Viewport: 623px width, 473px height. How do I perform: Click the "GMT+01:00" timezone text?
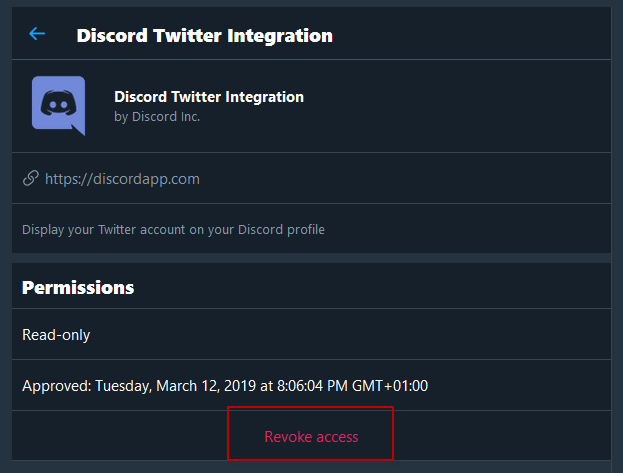coord(390,386)
